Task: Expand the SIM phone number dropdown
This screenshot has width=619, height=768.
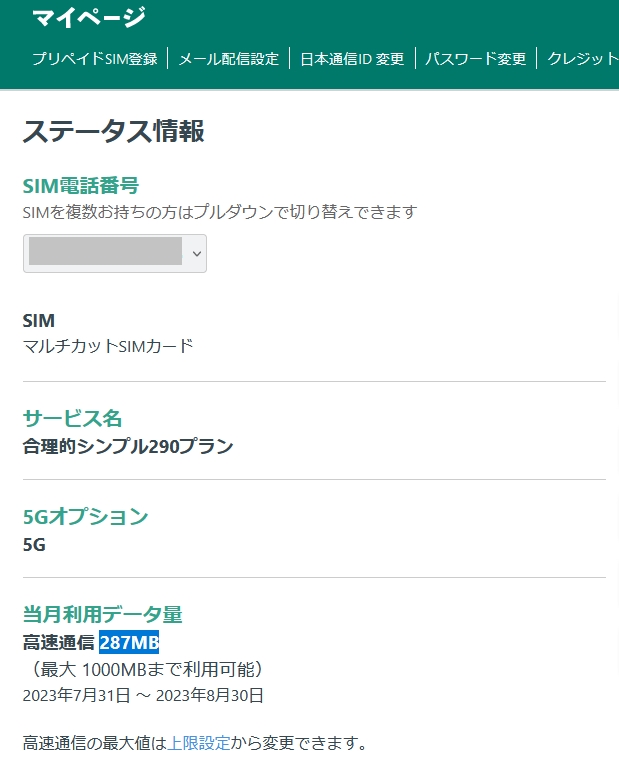Action: 115,253
